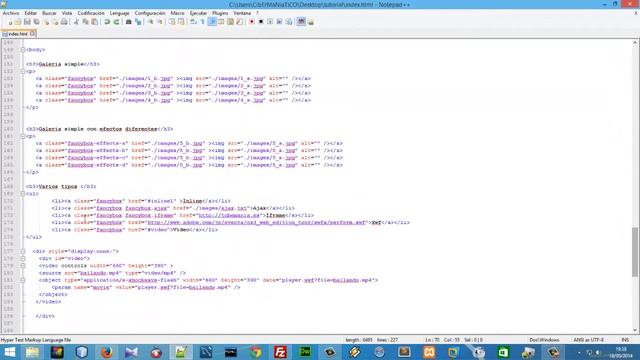The image size is (640, 360).
Task: Cut selection with the scissors icon
Action: 76,22
